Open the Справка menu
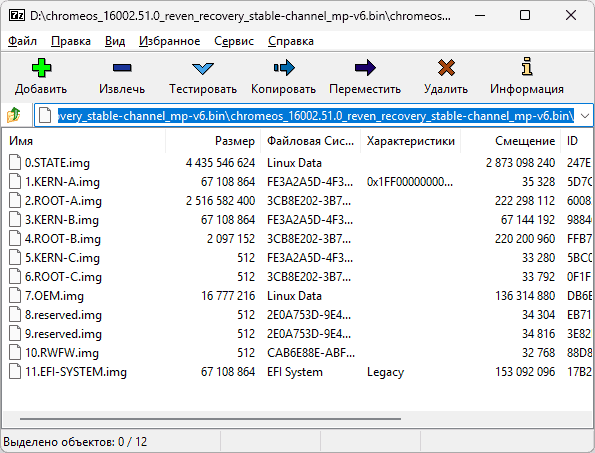The width and height of the screenshot is (595, 453). tap(291, 41)
